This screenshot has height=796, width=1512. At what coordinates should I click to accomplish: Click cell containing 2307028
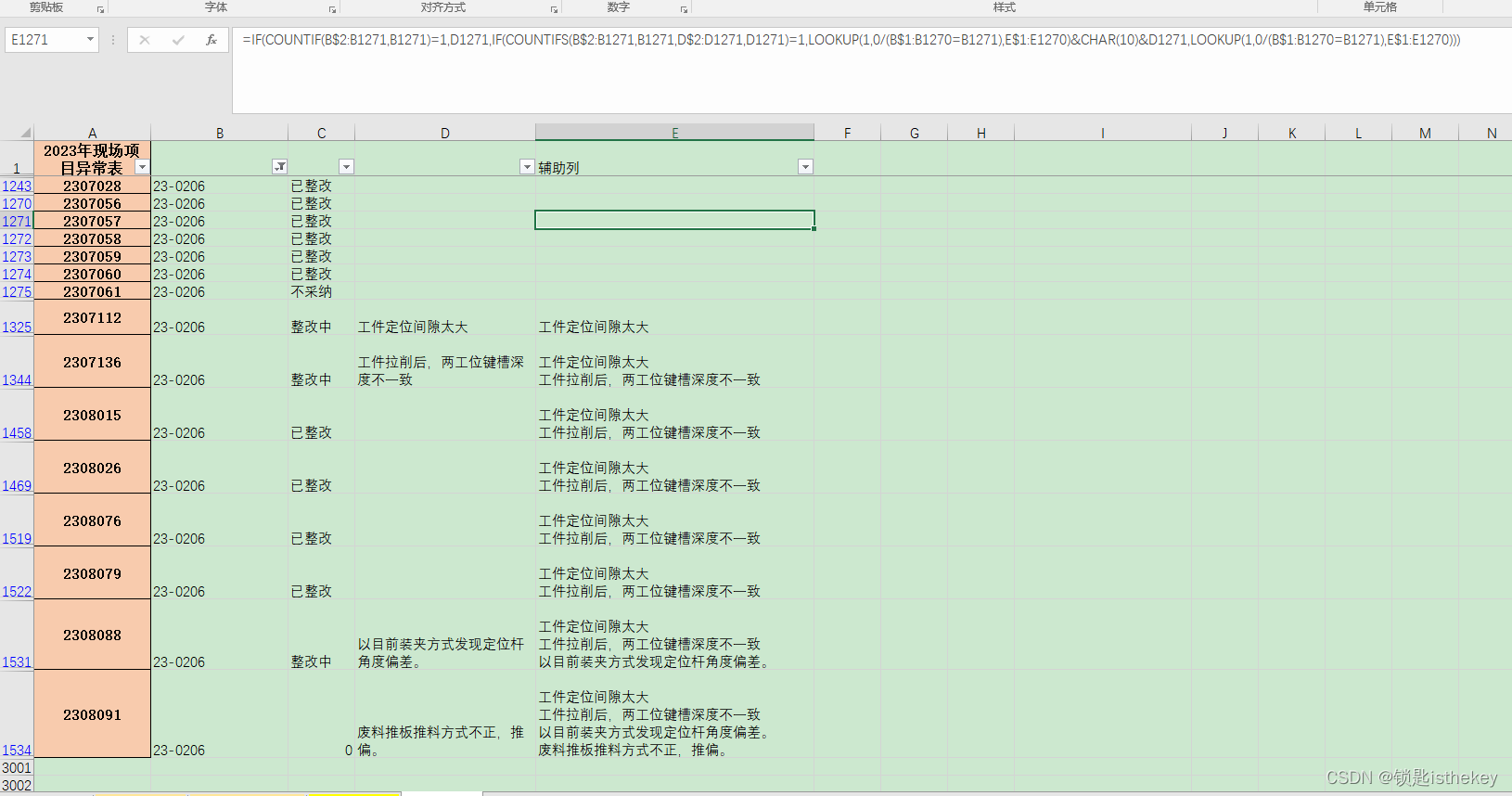point(92,186)
